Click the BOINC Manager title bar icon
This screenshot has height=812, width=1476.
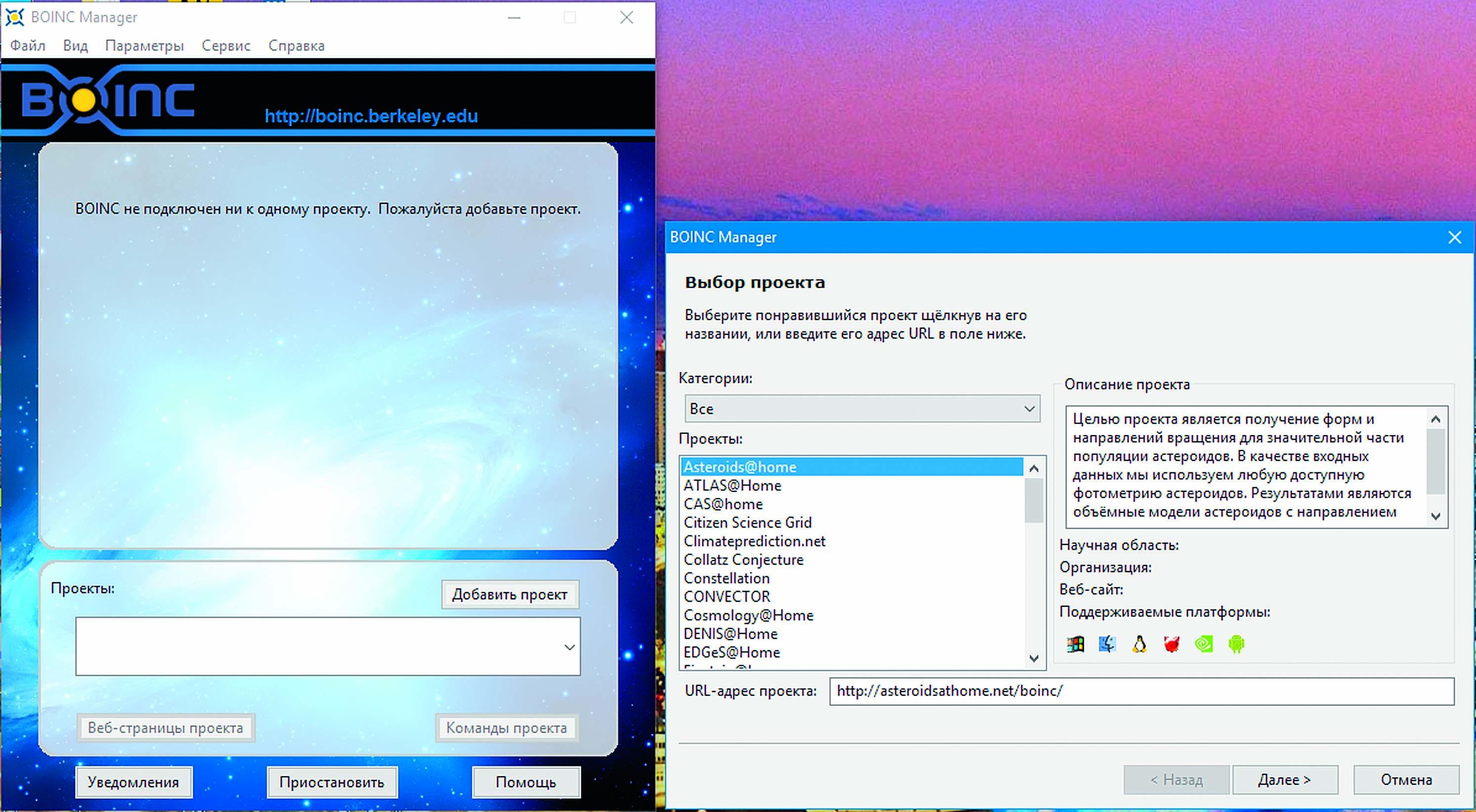click(14, 17)
